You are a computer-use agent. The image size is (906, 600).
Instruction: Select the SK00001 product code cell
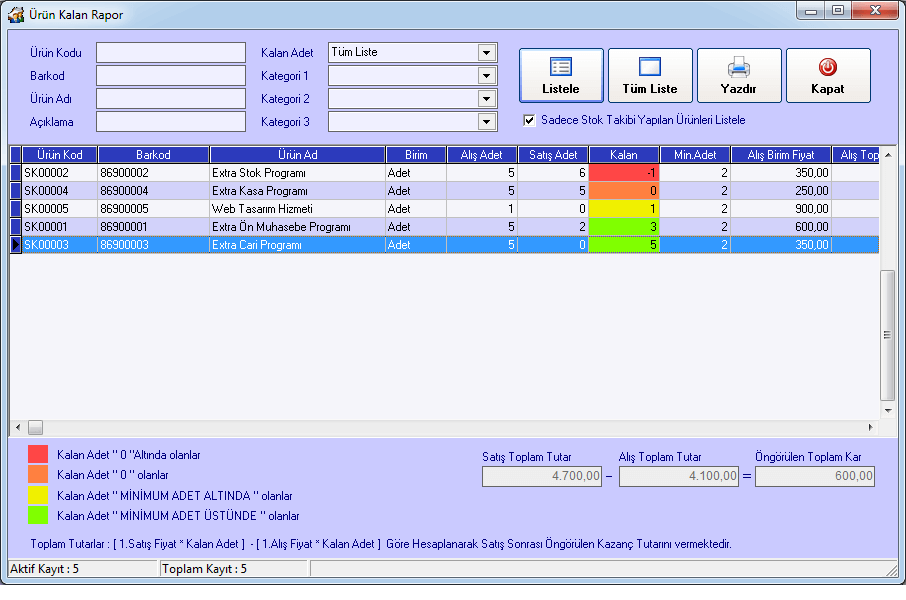click(60, 227)
